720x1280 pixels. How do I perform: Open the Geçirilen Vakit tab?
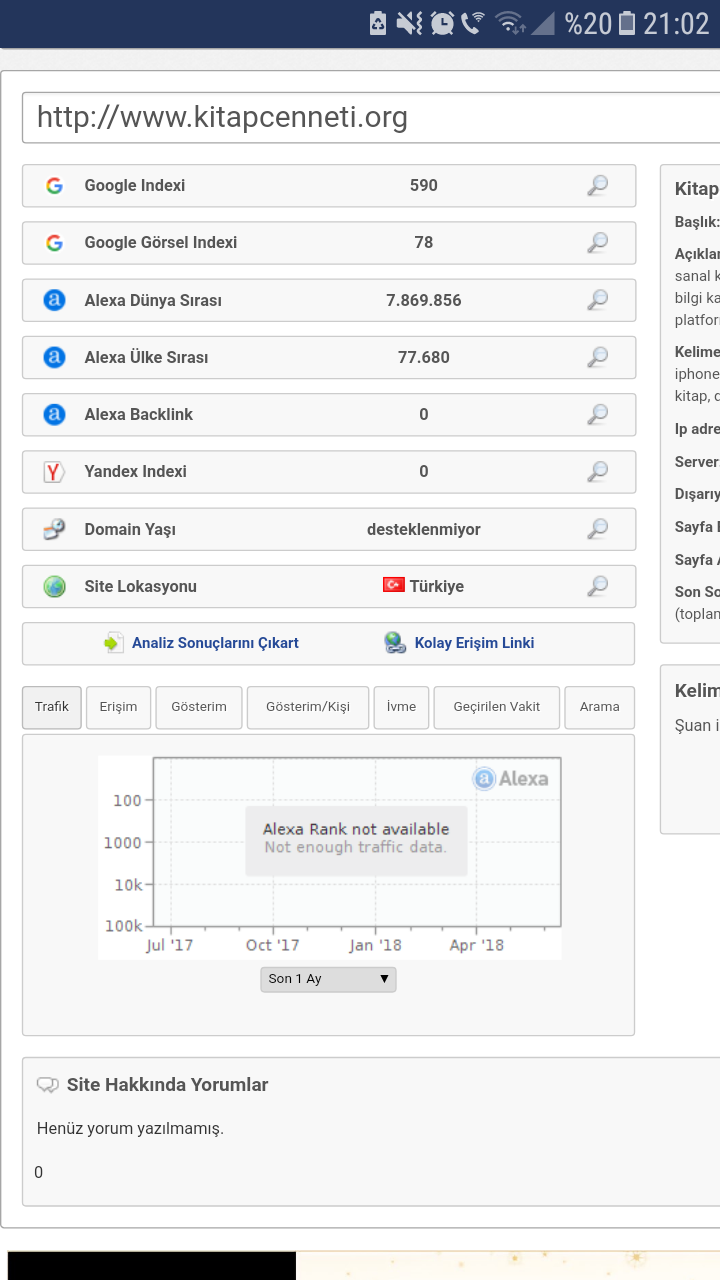click(497, 707)
